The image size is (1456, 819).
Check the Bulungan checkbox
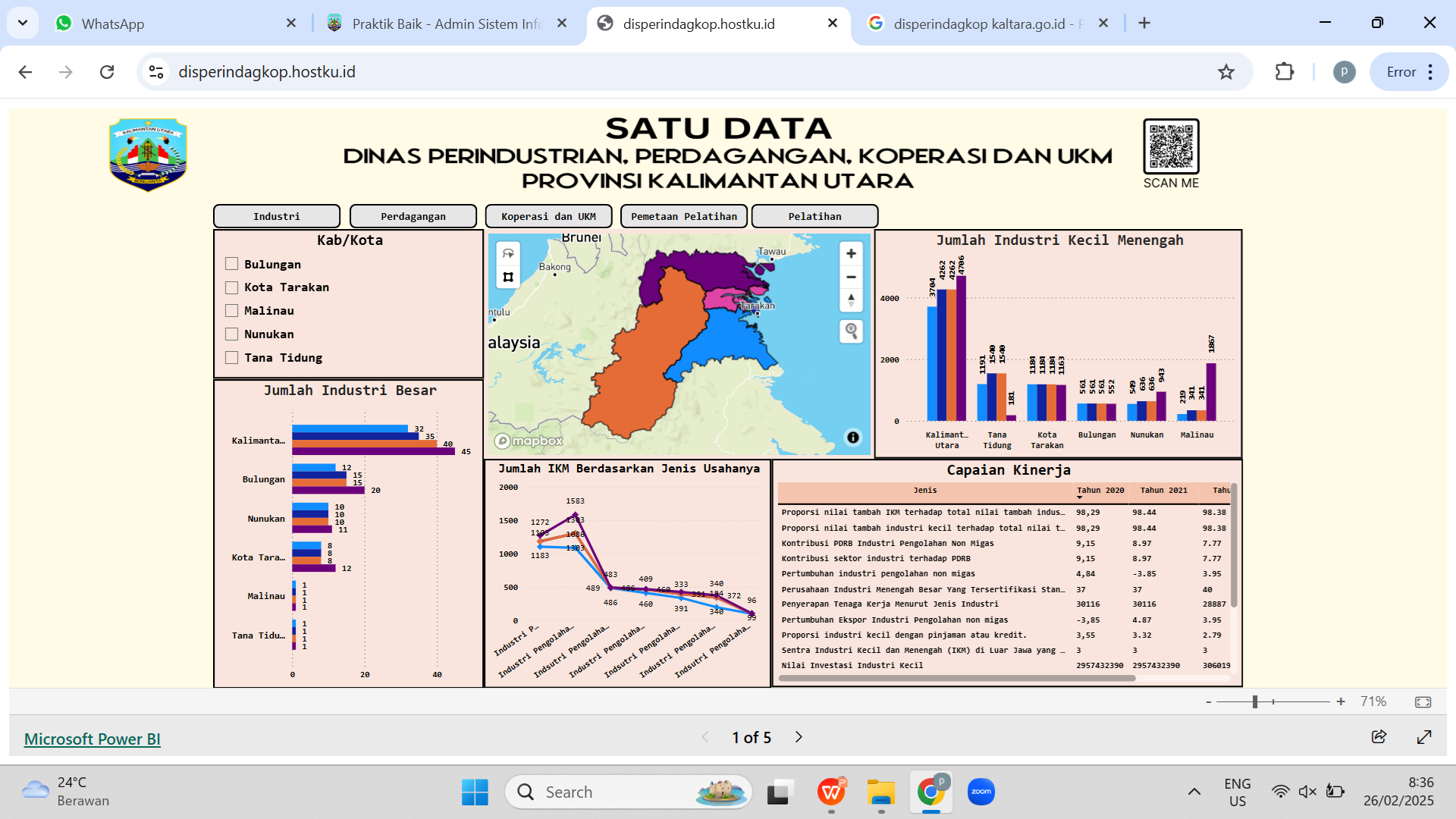232,264
